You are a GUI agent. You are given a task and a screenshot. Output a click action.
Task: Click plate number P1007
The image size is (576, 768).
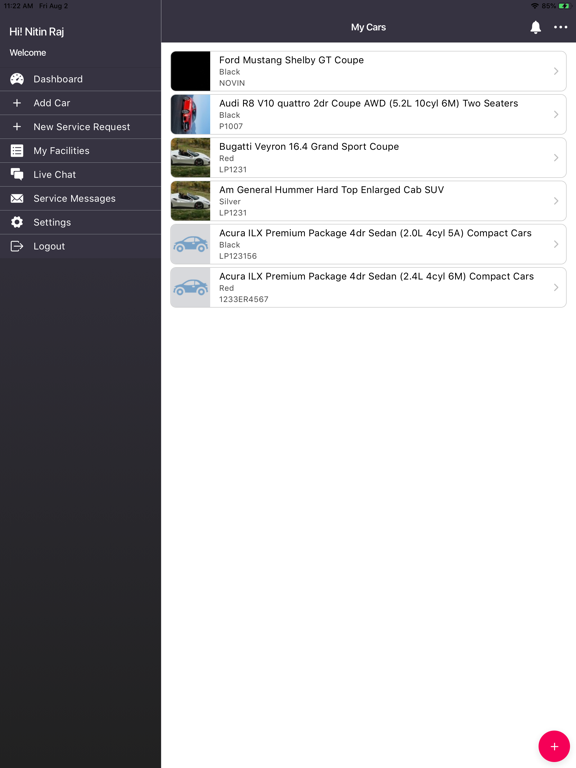pyautogui.click(x=231, y=126)
